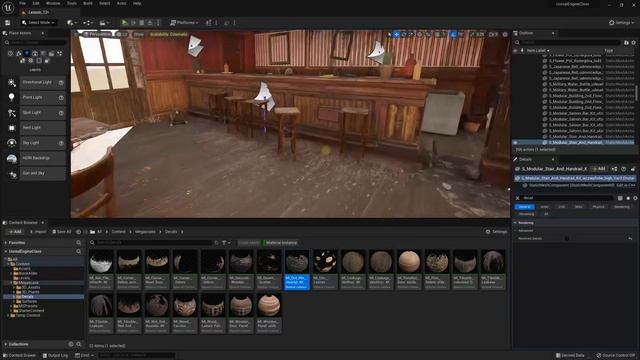This screenshot has height=360, width=640.
Task: Reset Receives Decals to default with arrow
Action: click(x=630, y=238)
